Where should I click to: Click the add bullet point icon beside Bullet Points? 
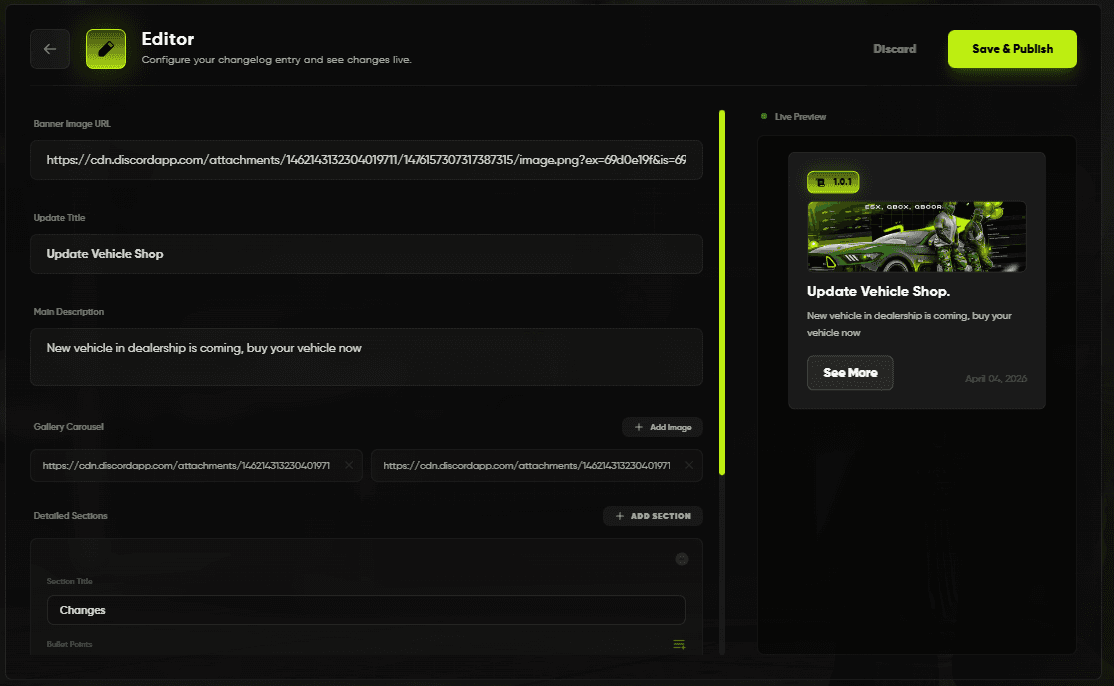click(679, 644)
